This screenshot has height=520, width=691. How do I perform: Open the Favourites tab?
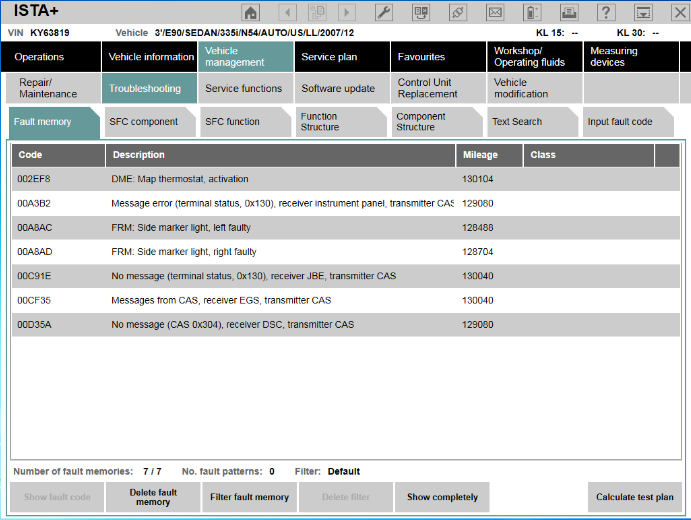coord(438,57)
